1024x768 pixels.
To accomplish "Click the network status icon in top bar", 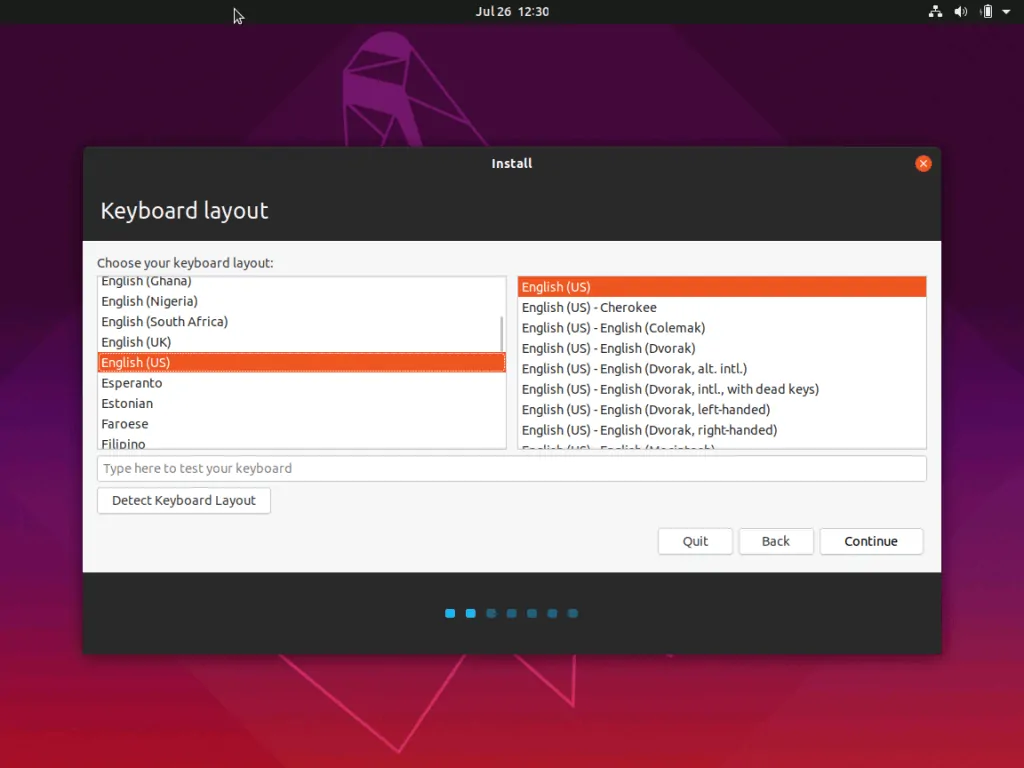I will (935, 12).
